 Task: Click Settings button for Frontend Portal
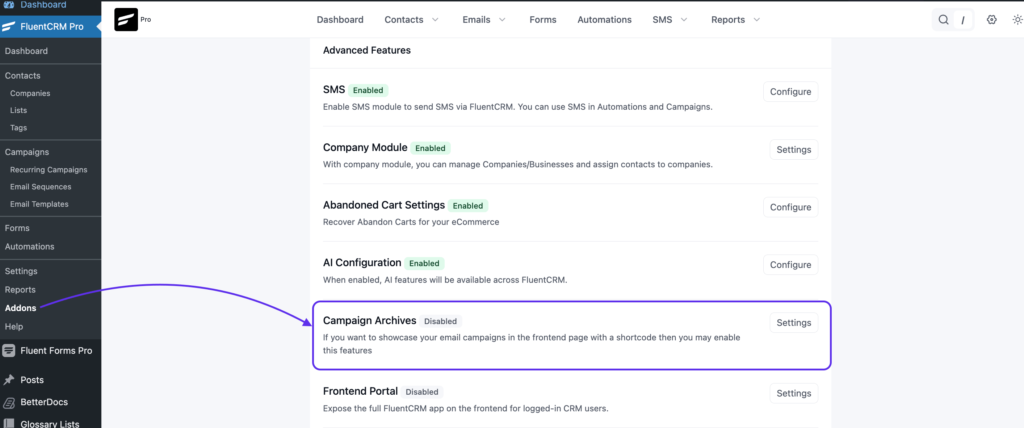[793, 393]
